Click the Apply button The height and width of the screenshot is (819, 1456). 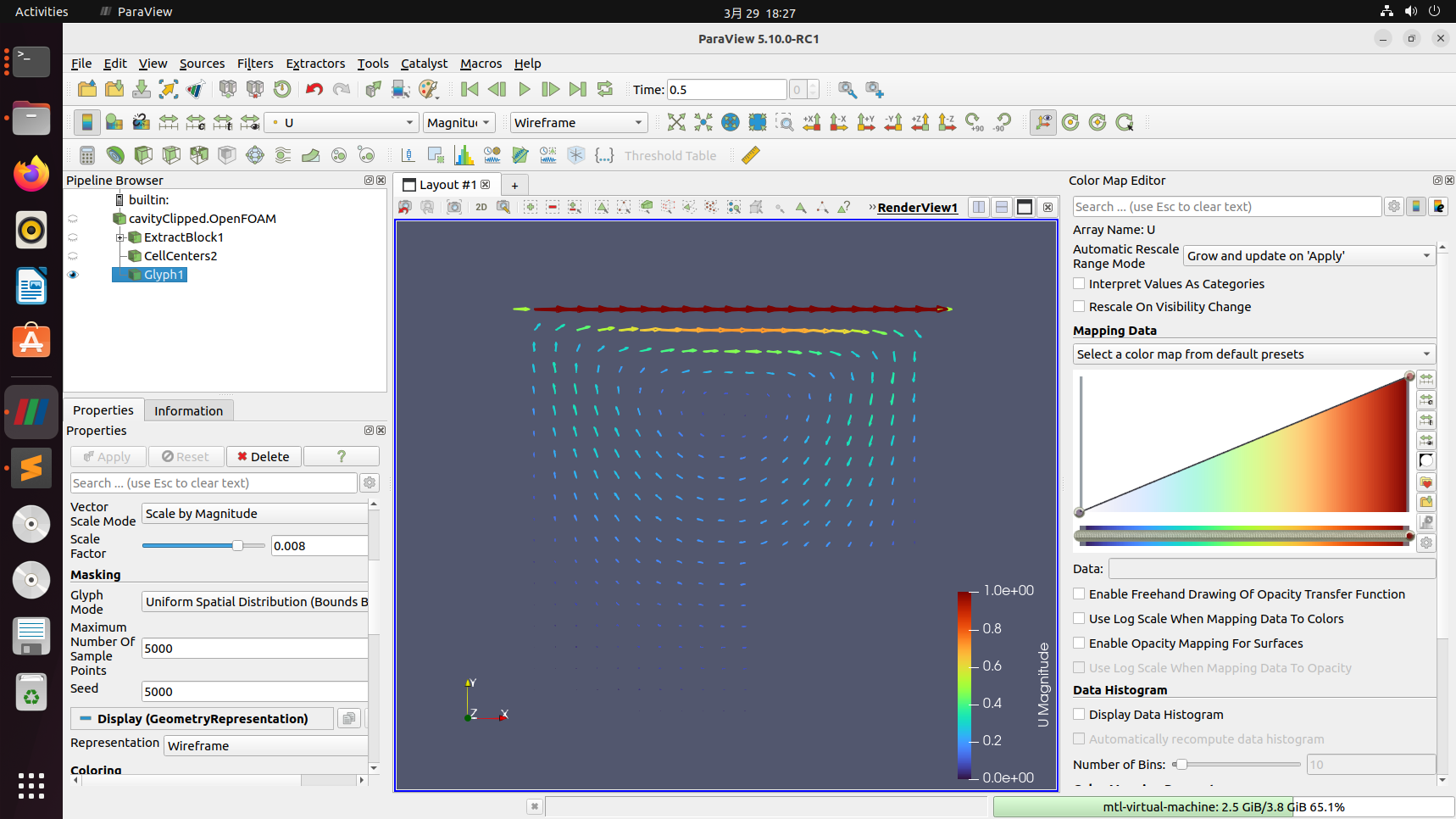click(x=108, y=456)
